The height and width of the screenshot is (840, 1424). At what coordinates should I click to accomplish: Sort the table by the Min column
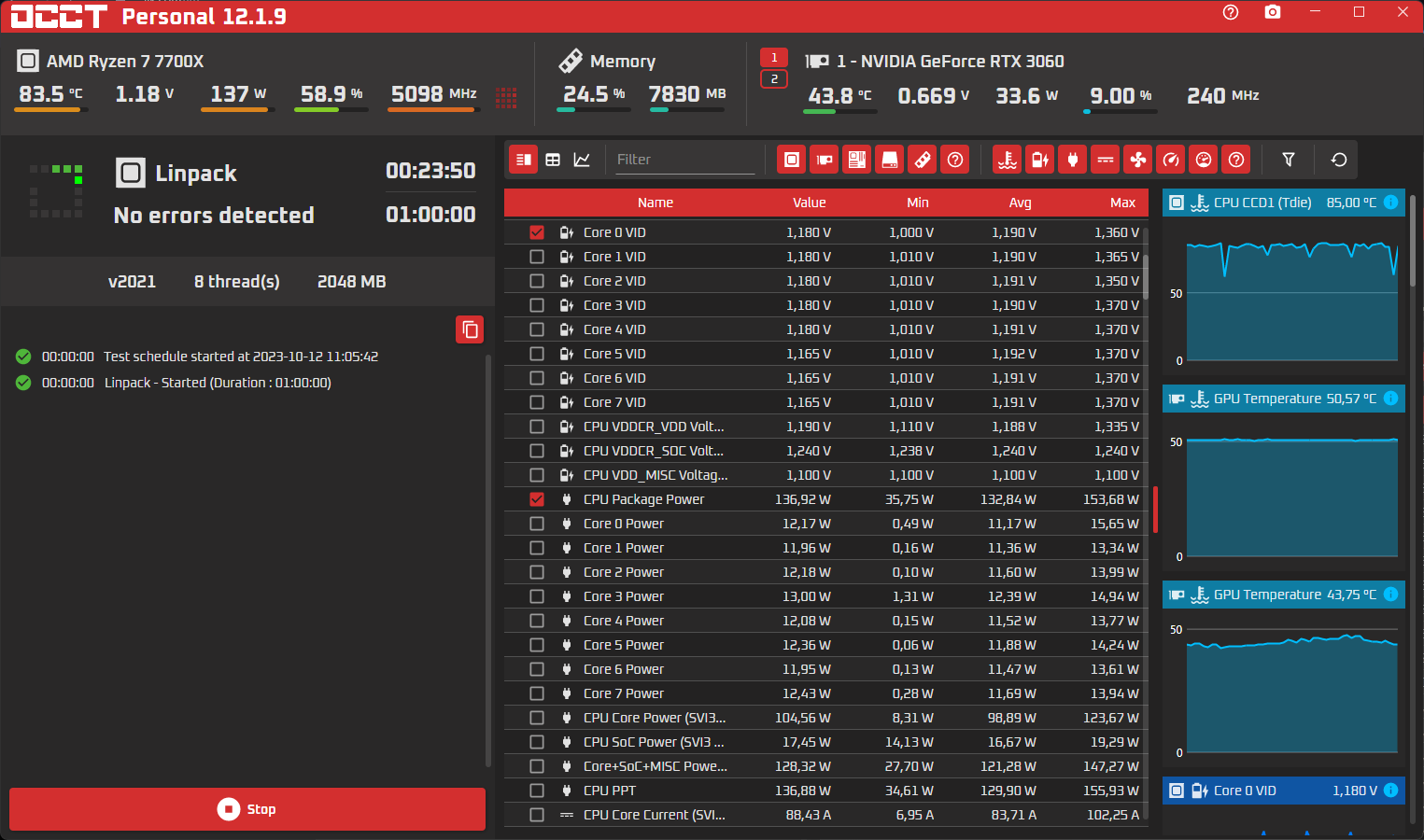[x=918, y=203]
